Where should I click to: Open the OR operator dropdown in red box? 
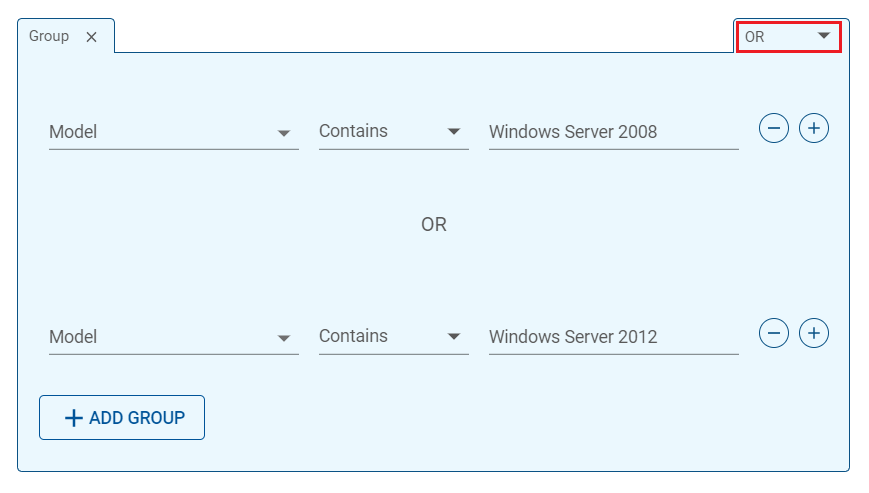pyautogui.click(x=789, y=37)
